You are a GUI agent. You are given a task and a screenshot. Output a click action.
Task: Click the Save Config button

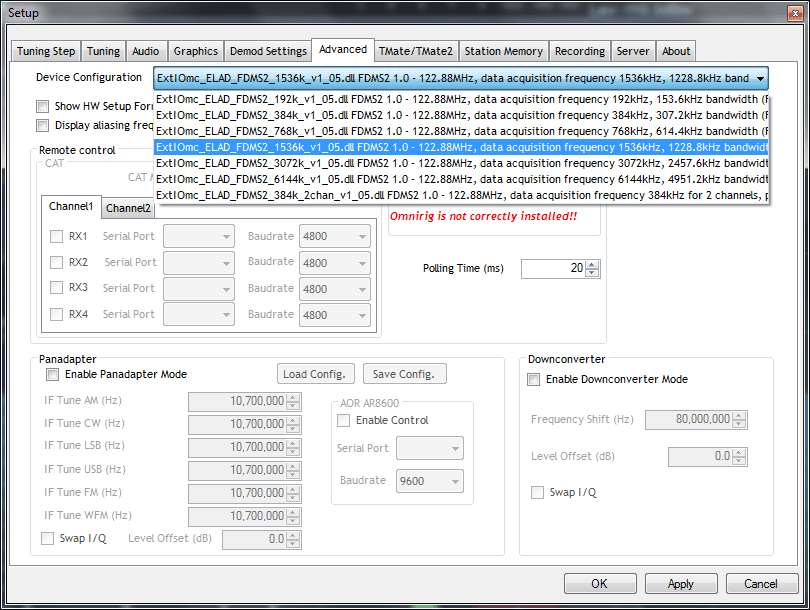(404, 373)
